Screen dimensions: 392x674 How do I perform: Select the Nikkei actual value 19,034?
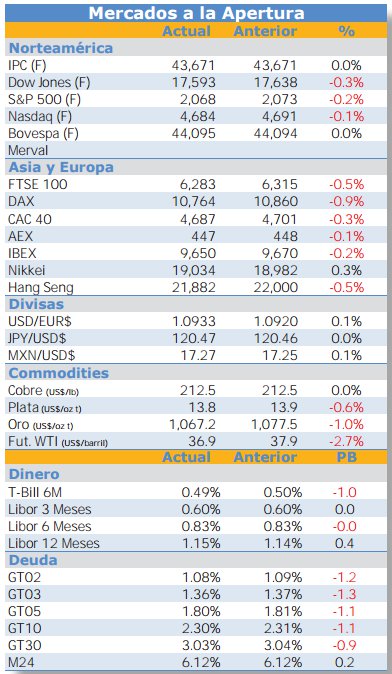click(x=193, y=270)
